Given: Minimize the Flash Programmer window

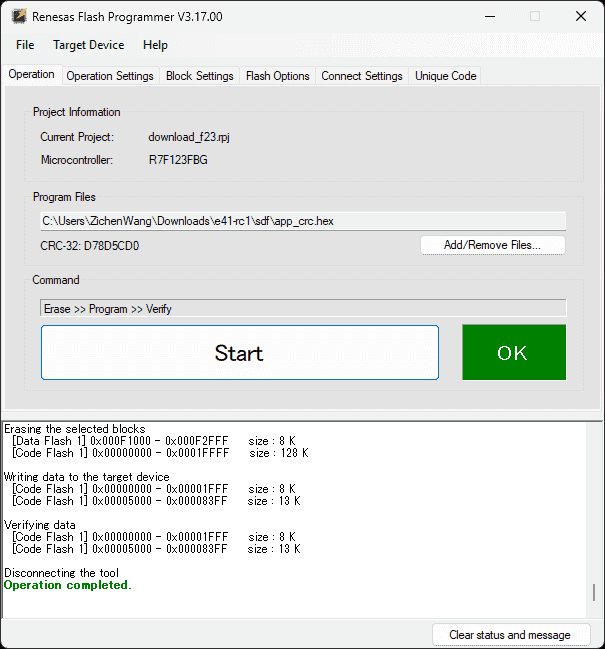Looking at the screenshot, I should tap(489, 16).
